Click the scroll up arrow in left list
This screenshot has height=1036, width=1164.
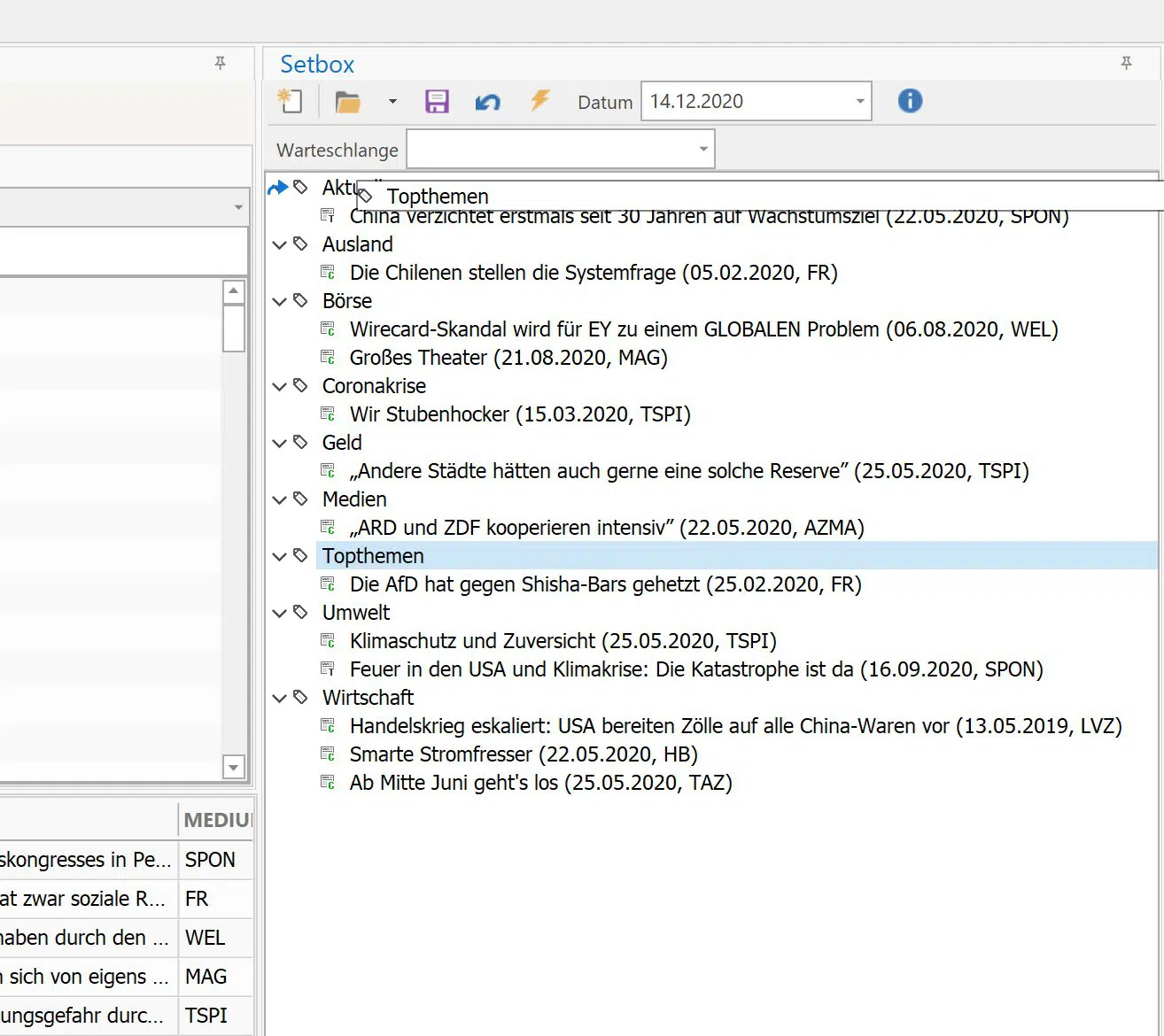(x=234, y=291)
